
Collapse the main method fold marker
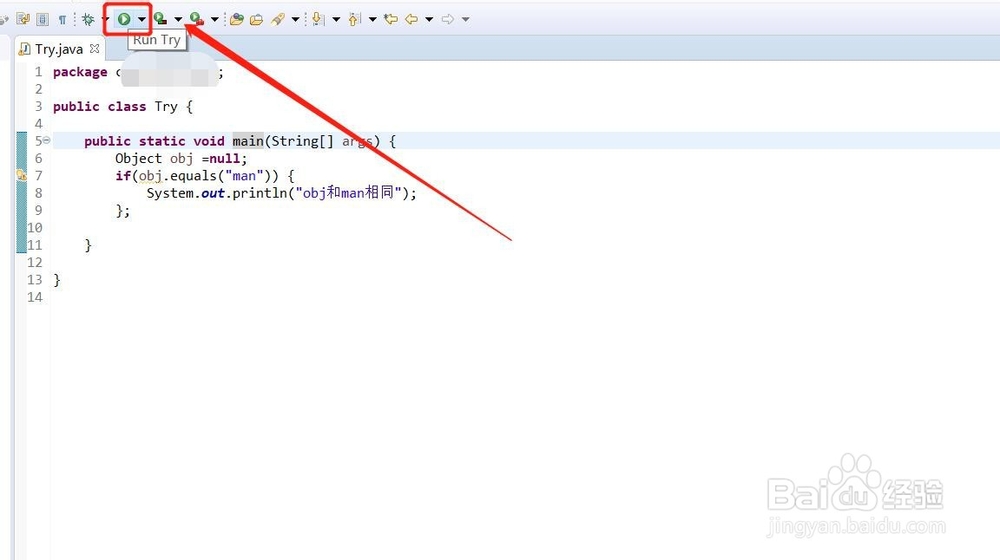(x=47, y=140)
